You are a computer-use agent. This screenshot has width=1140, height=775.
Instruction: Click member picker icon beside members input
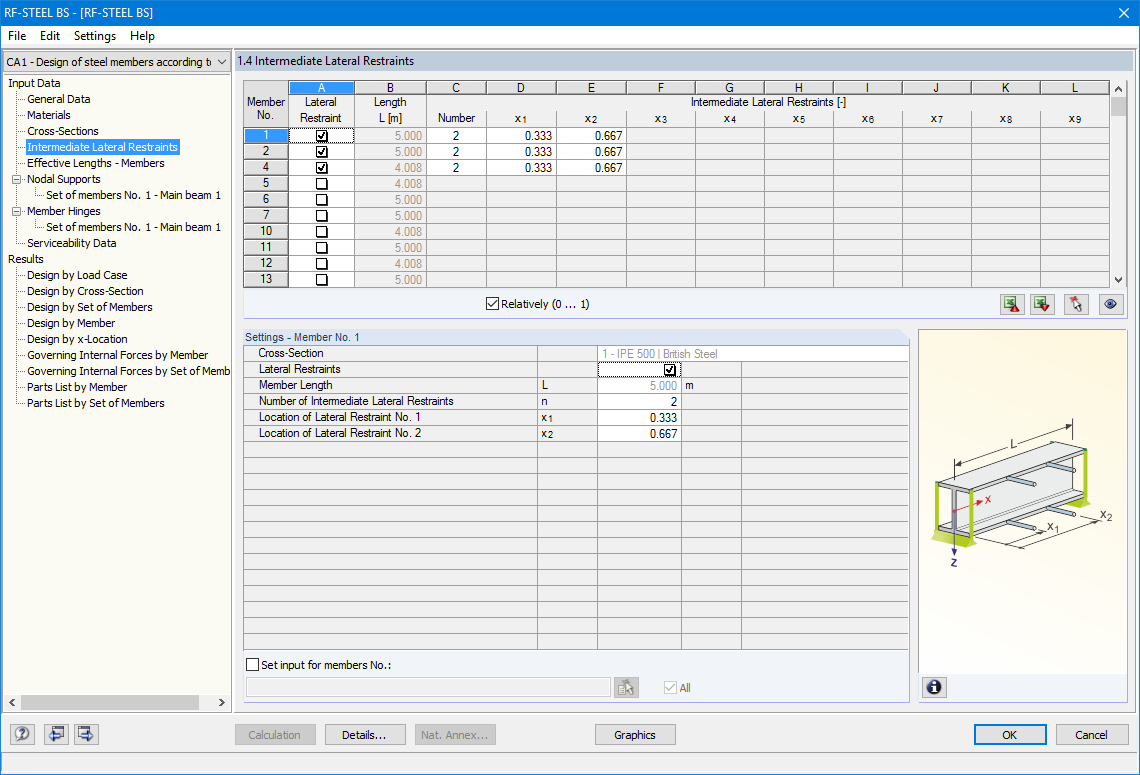tap(626, 687)
